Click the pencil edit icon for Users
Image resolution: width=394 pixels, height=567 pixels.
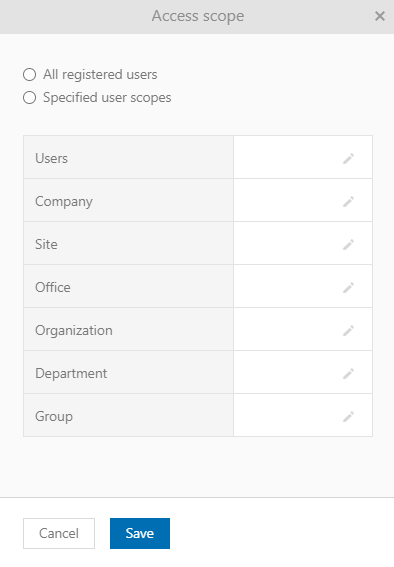coord(348,158)
